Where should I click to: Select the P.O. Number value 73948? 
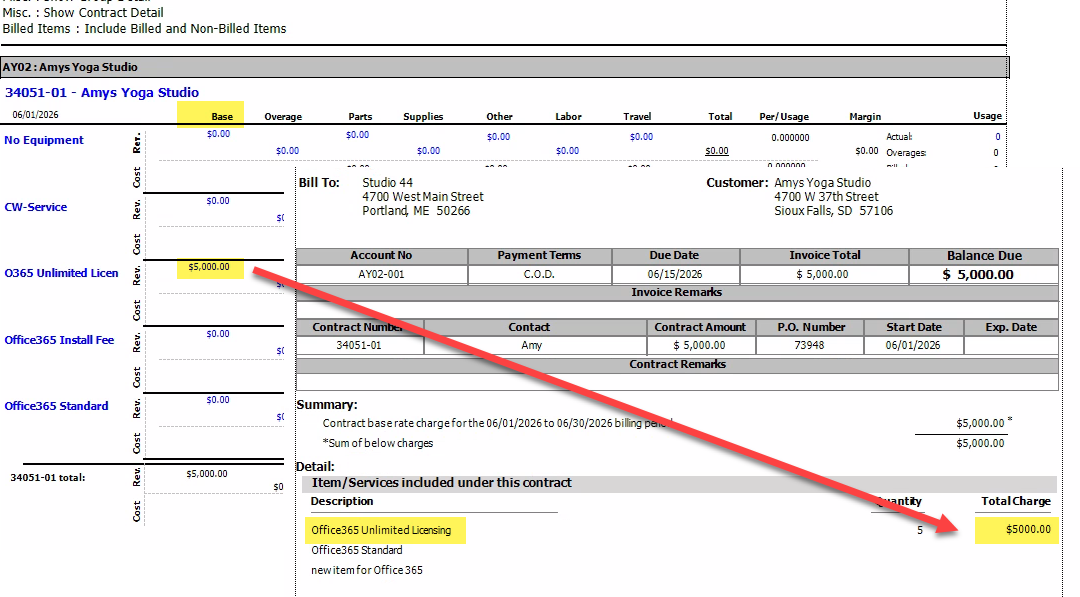pyautogui.click(x=809, y=345)
